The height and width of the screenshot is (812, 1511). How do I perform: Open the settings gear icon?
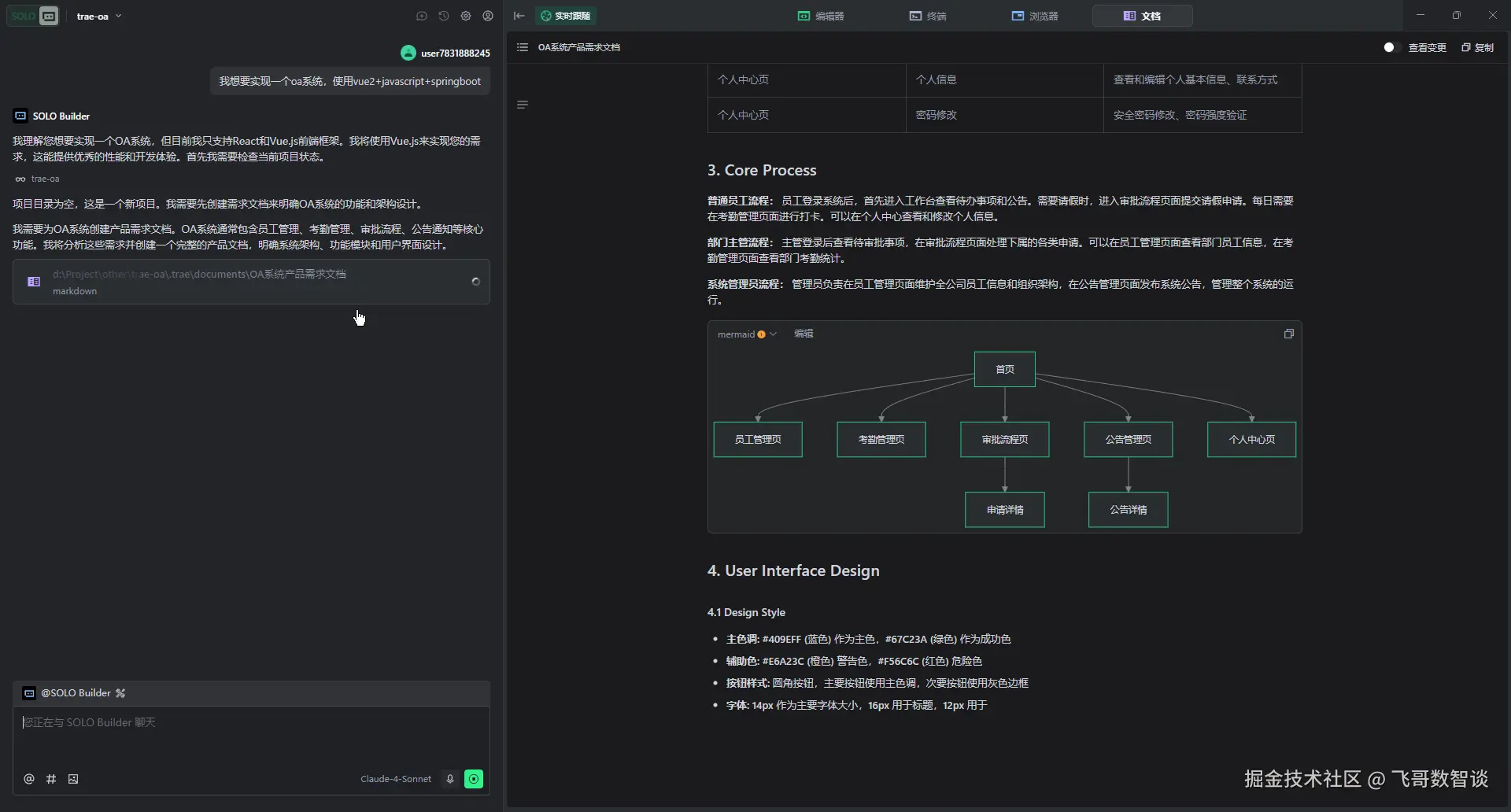pos(466,16)
